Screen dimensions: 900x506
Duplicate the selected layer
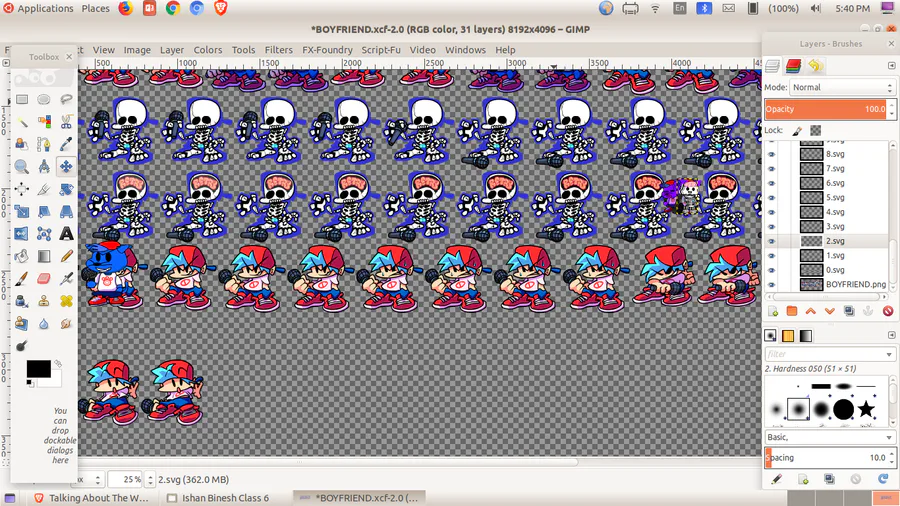849,311
